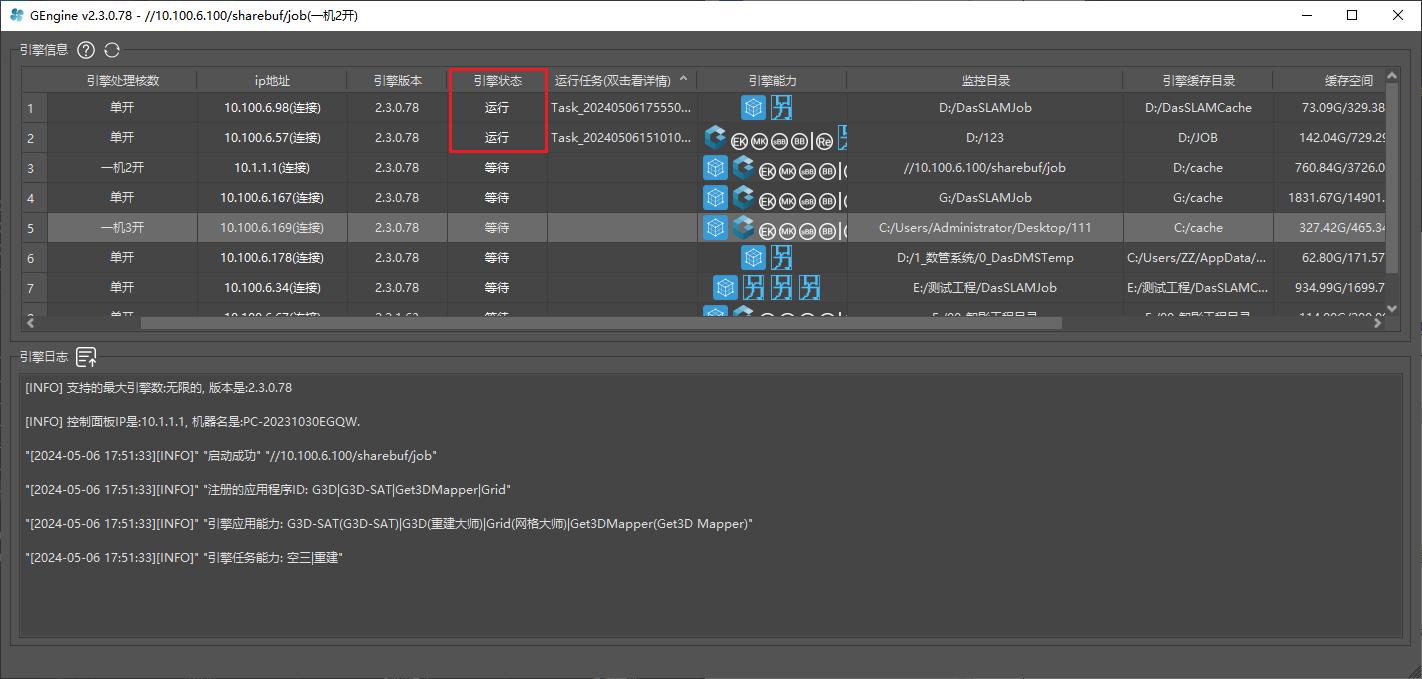This screenshot has height=679, width=1422.
Task: Click the EK icon in the 10.100.6.169 row
Action: (x=767, y=231)
